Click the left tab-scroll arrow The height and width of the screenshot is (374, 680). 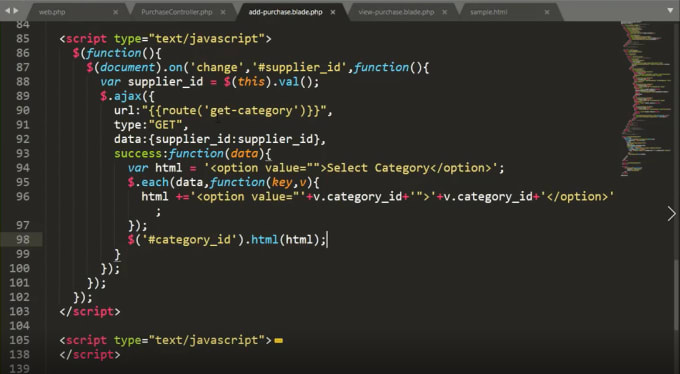coord(7,10)
